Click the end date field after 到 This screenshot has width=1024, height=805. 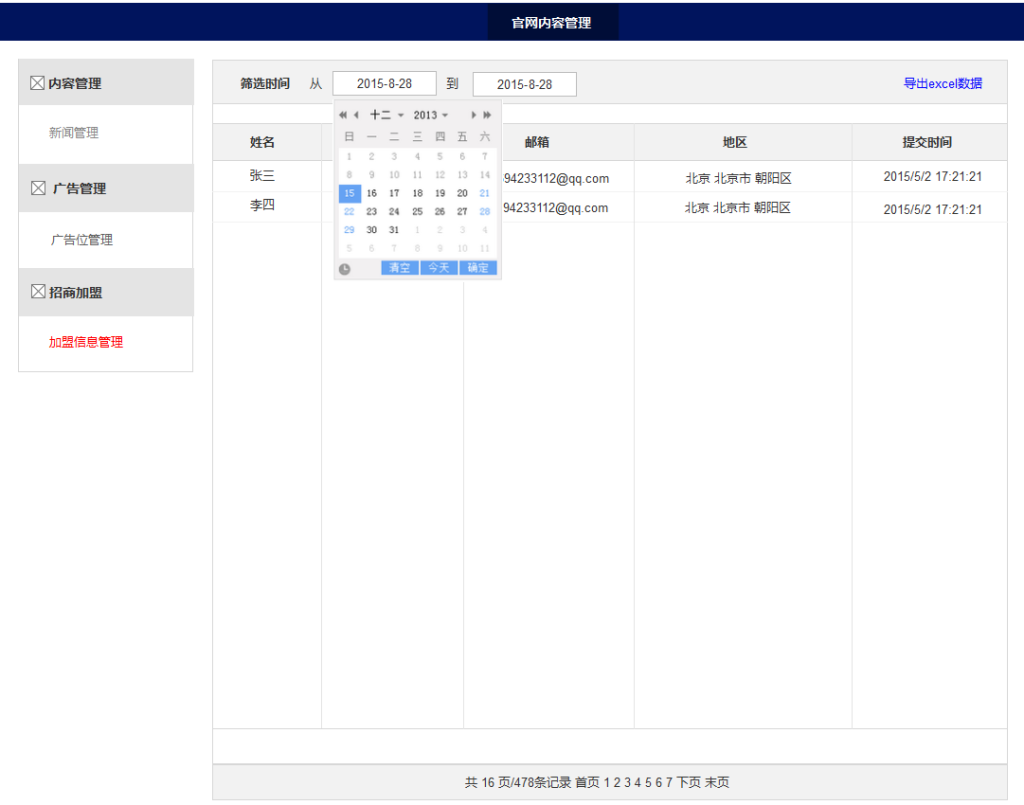pyautogui.click(x=524, y=85)
